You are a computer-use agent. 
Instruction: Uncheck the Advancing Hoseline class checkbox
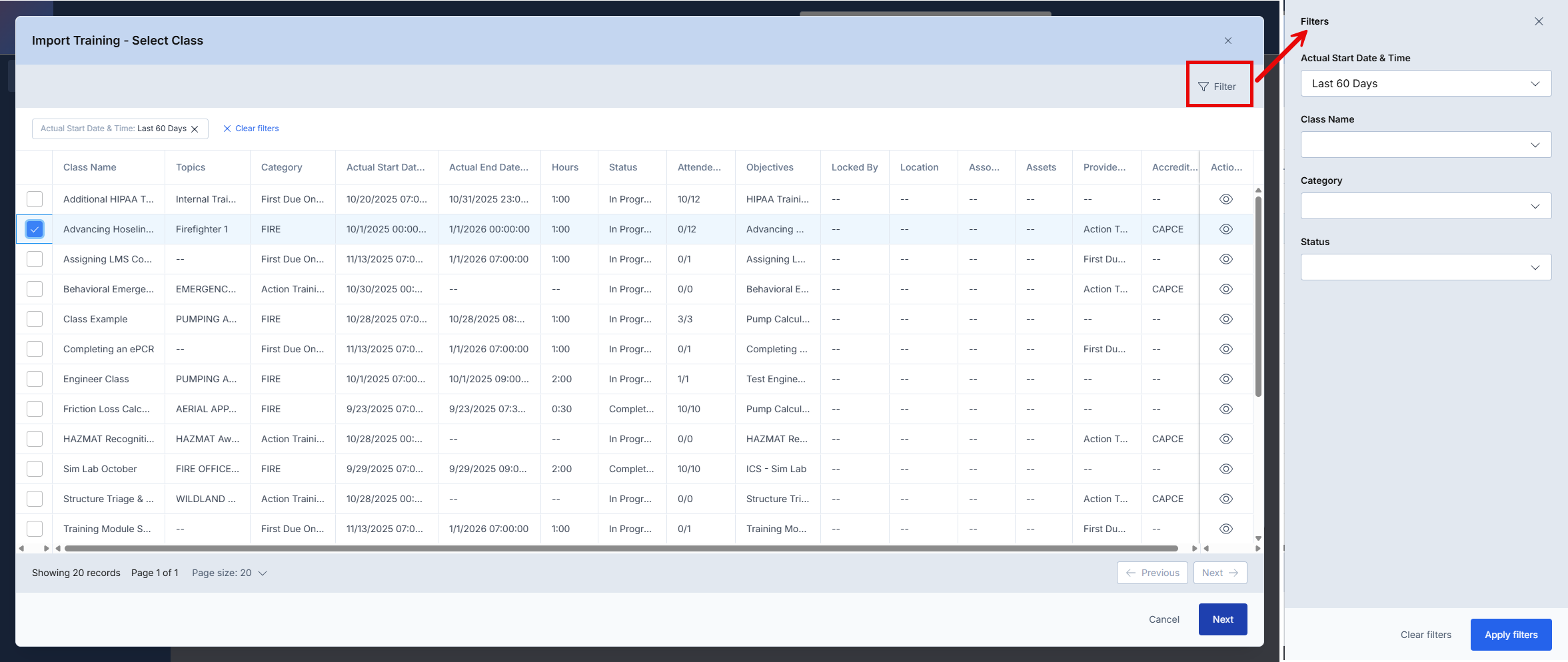[x=35, y=229]
